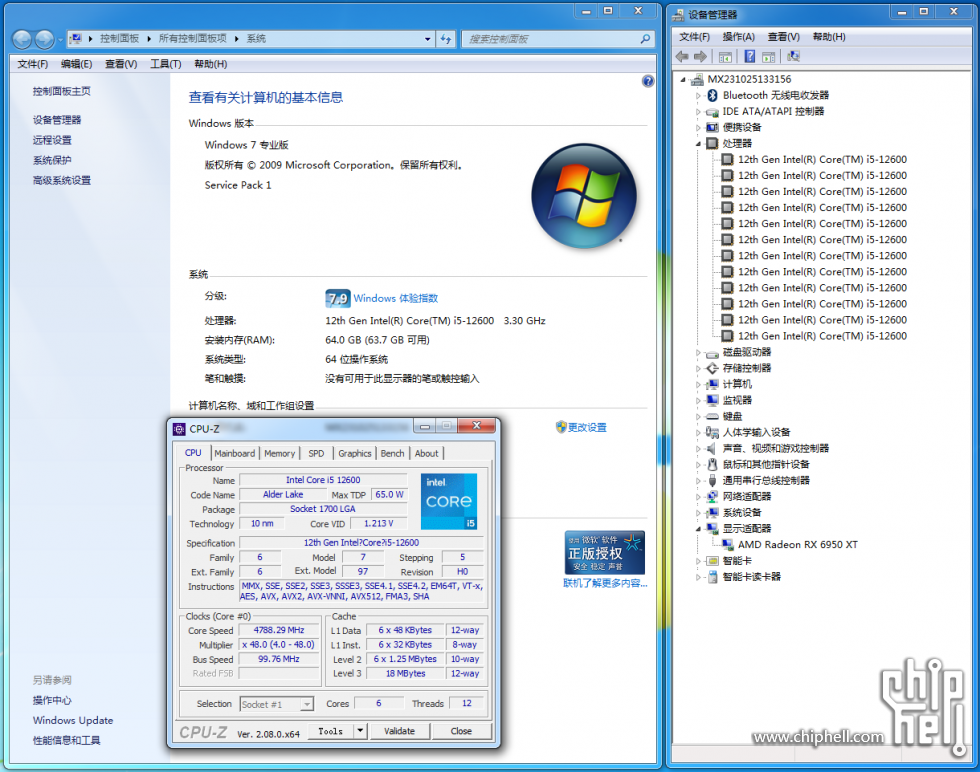Open the Graphics tab in CPU-Z
The height and width of the screenshot is (772, 980).
pos(355,453)
